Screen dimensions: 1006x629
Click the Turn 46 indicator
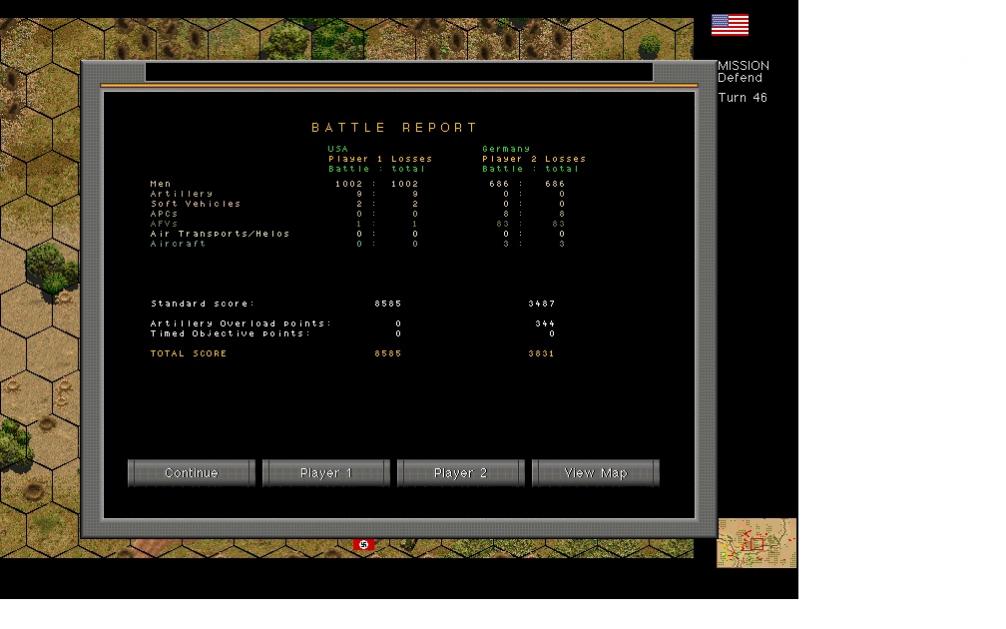(742, 98)
